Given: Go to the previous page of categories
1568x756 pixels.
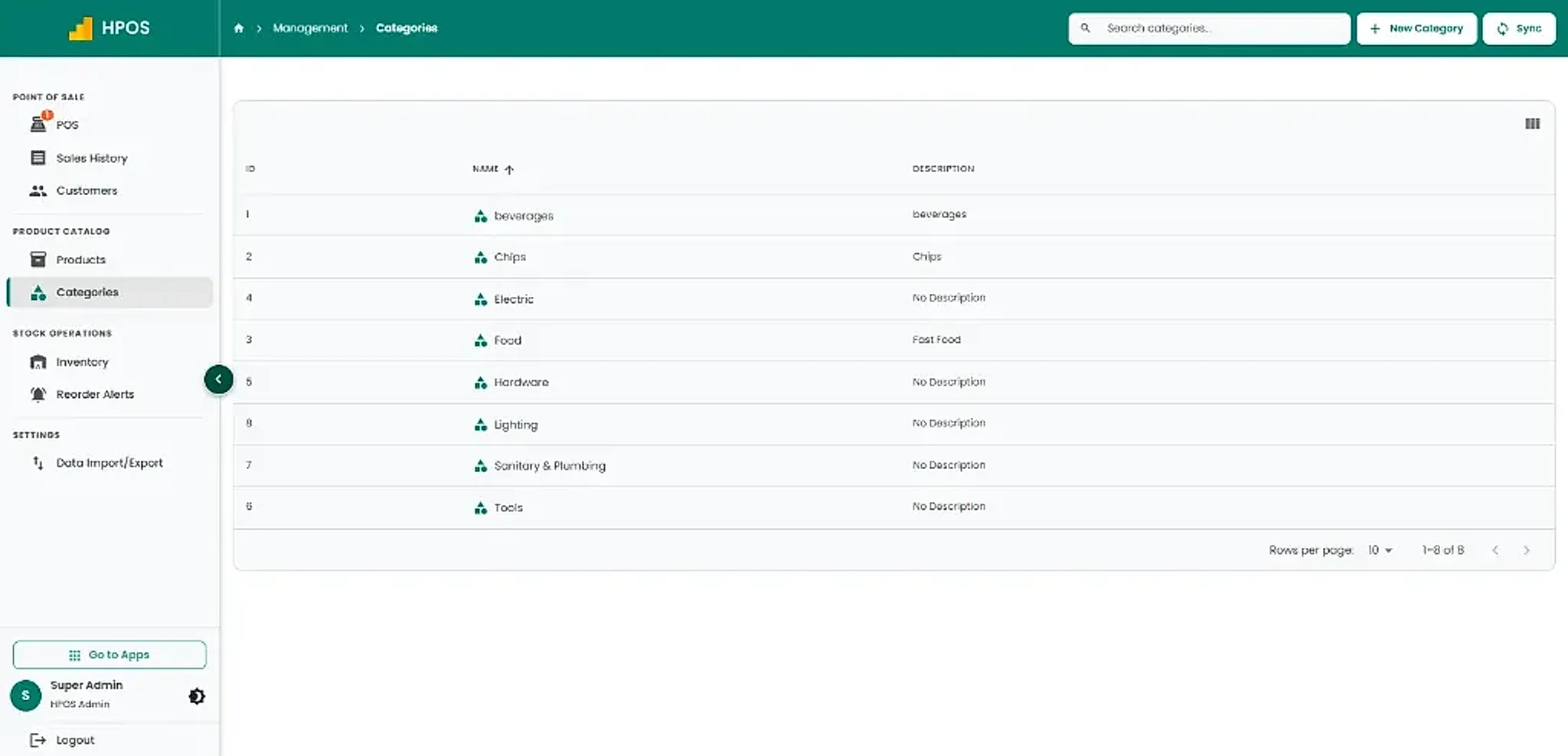Looking at the screenshot, I should [x=1494, y=550].
